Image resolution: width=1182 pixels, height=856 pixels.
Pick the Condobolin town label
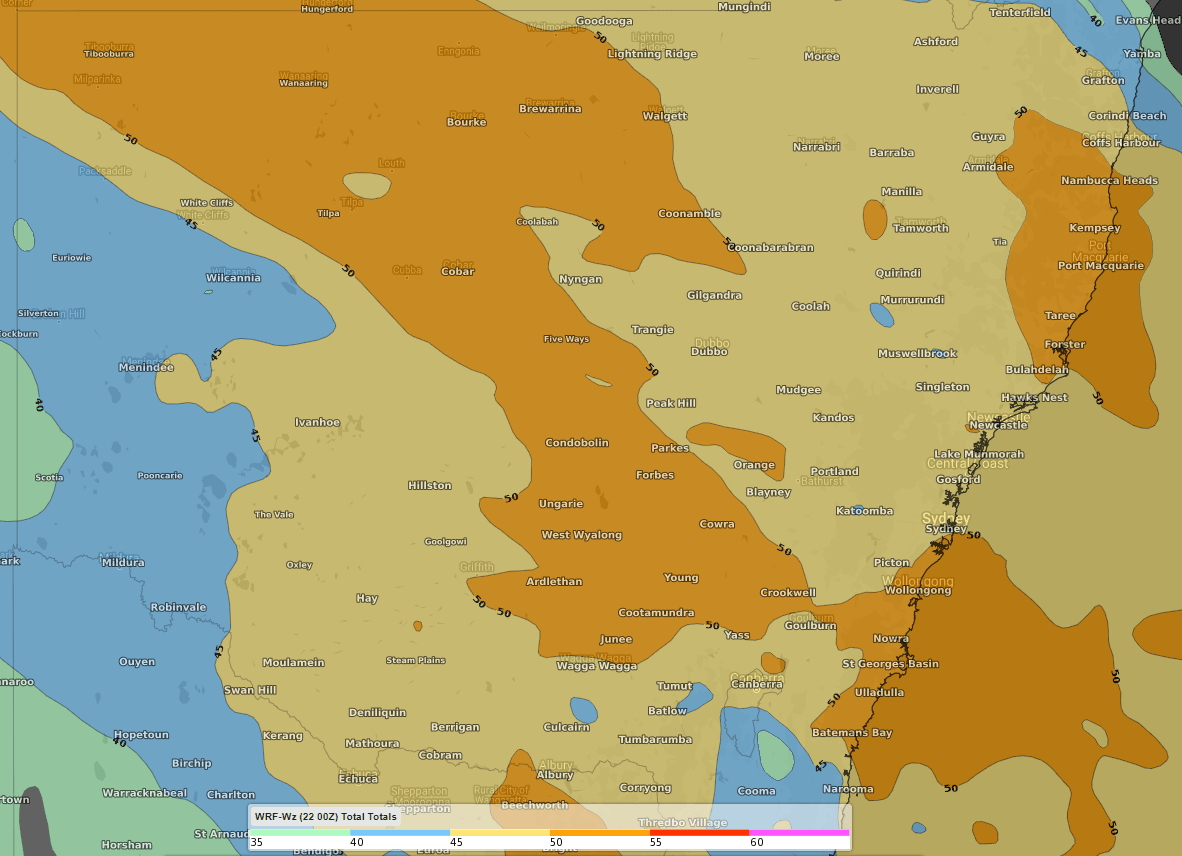point(576,443)
